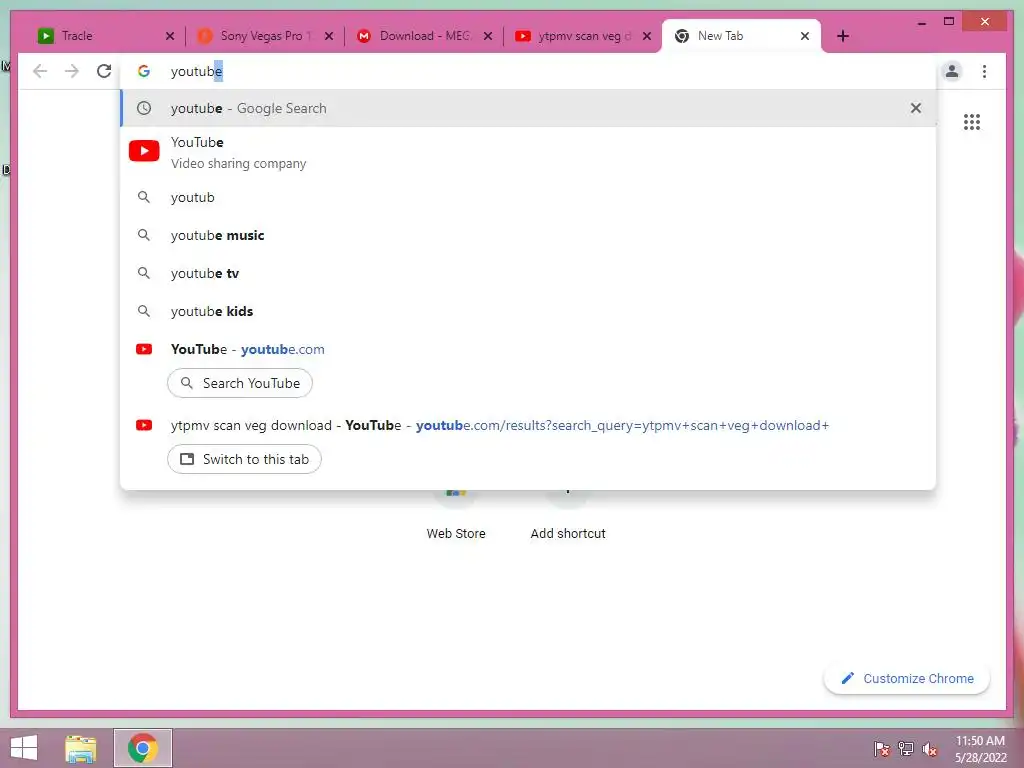Close the Tracle tab
This screenshot has height=768, width=1024.
tap(170, 36)
